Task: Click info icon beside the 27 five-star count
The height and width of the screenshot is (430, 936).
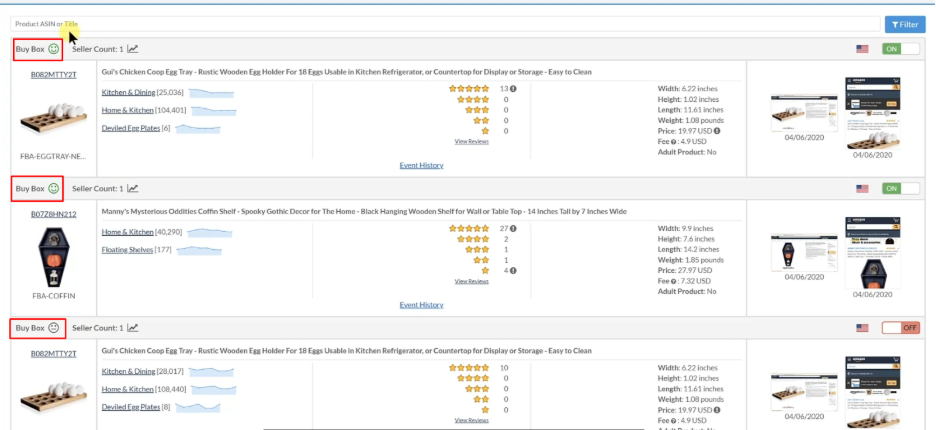Action: 514,228
